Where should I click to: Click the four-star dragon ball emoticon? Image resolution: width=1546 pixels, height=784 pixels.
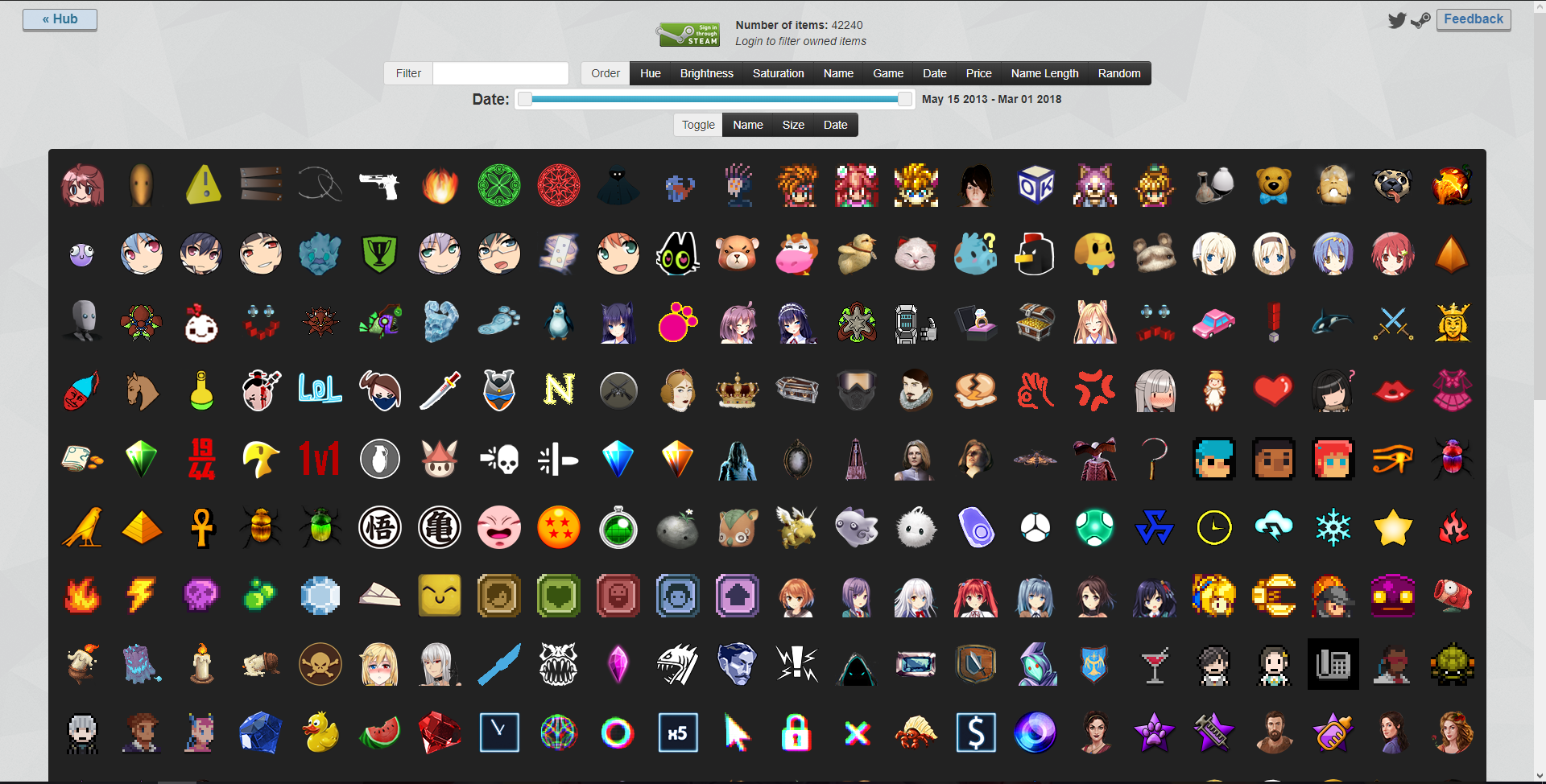[x=559, y=528]
